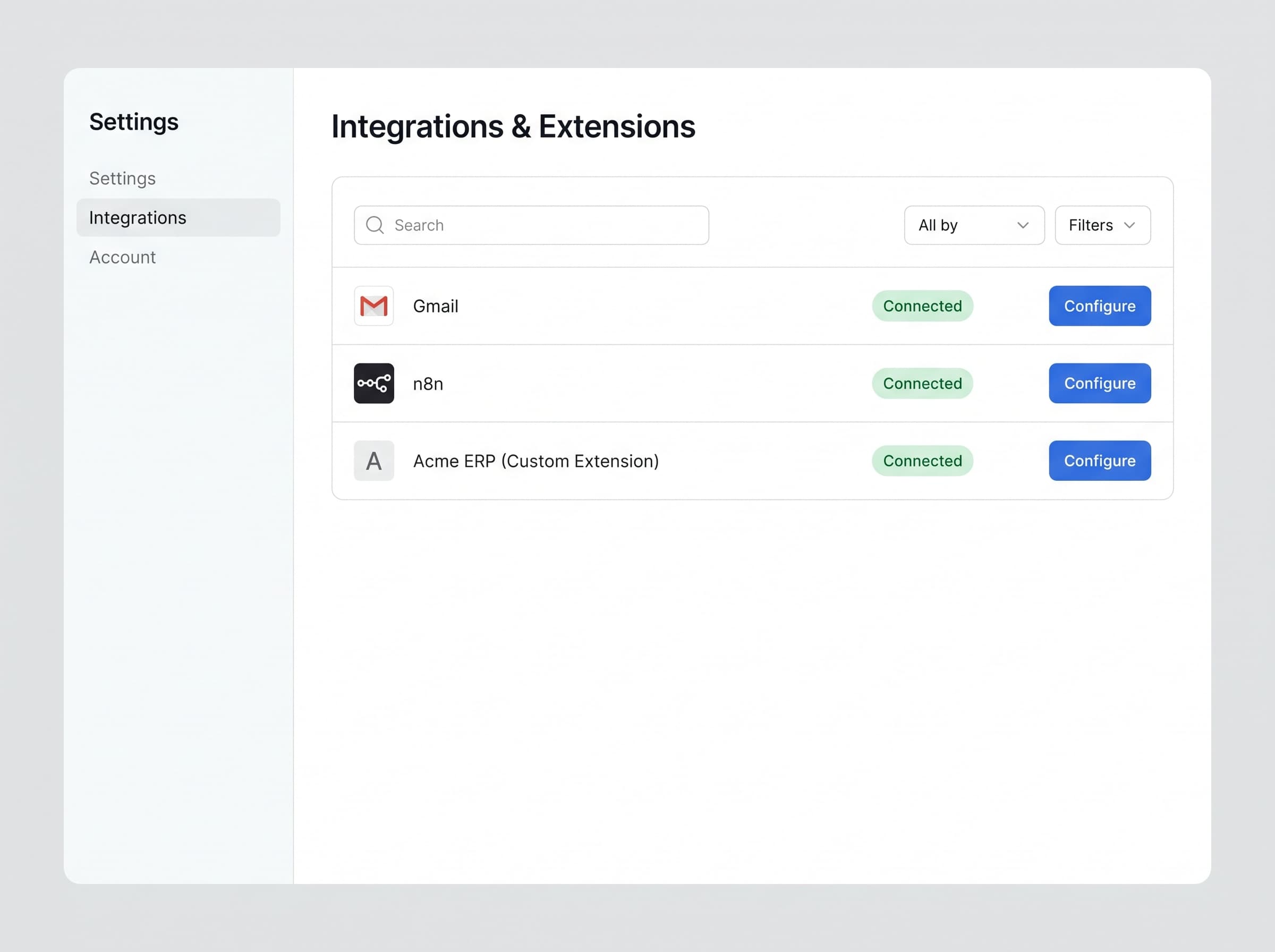This screenshot has height=952, width=1275.
Task: Open the Settings sidebar item
Action: coord(123,178)
